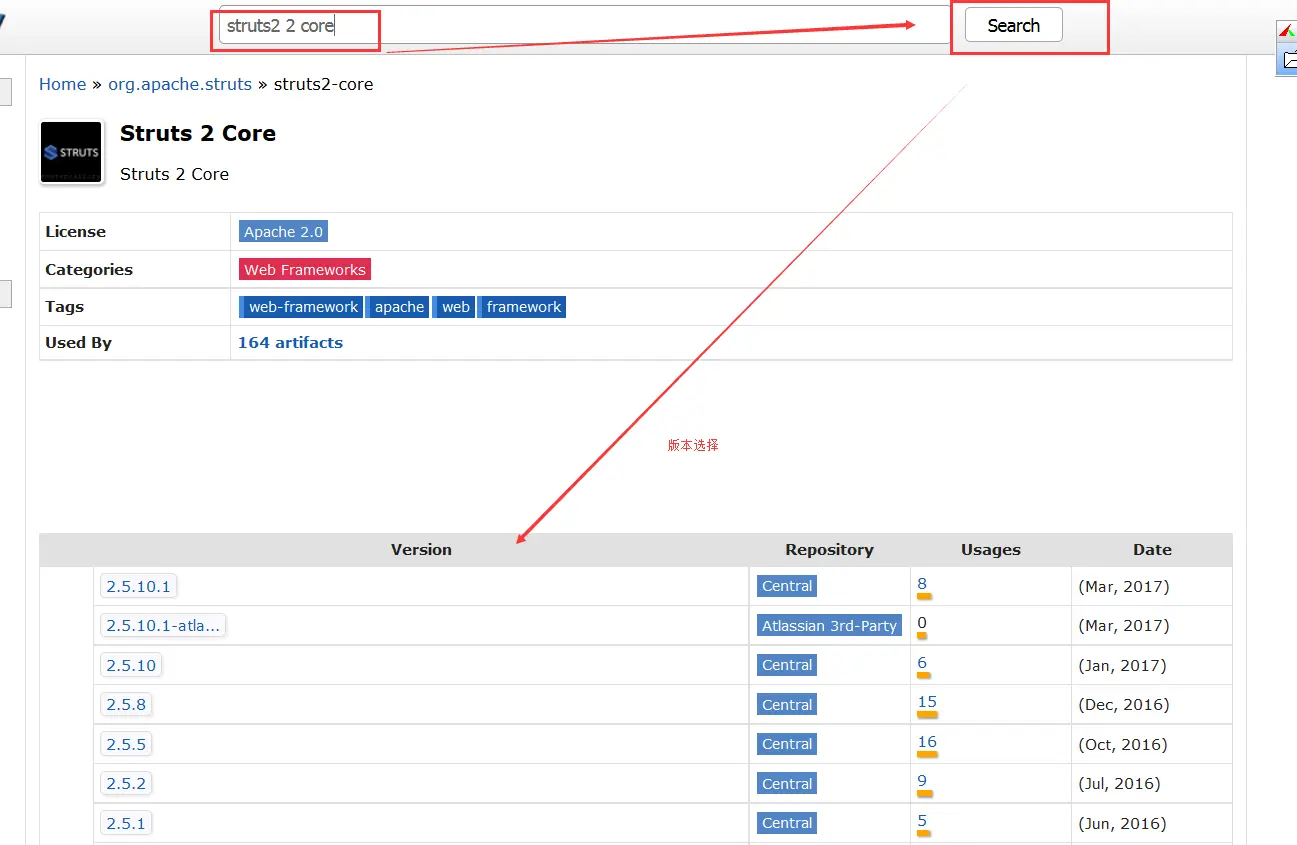This screenshot has height=845, width=1297.
Task: Click the Used By row label
Action: 78,342
